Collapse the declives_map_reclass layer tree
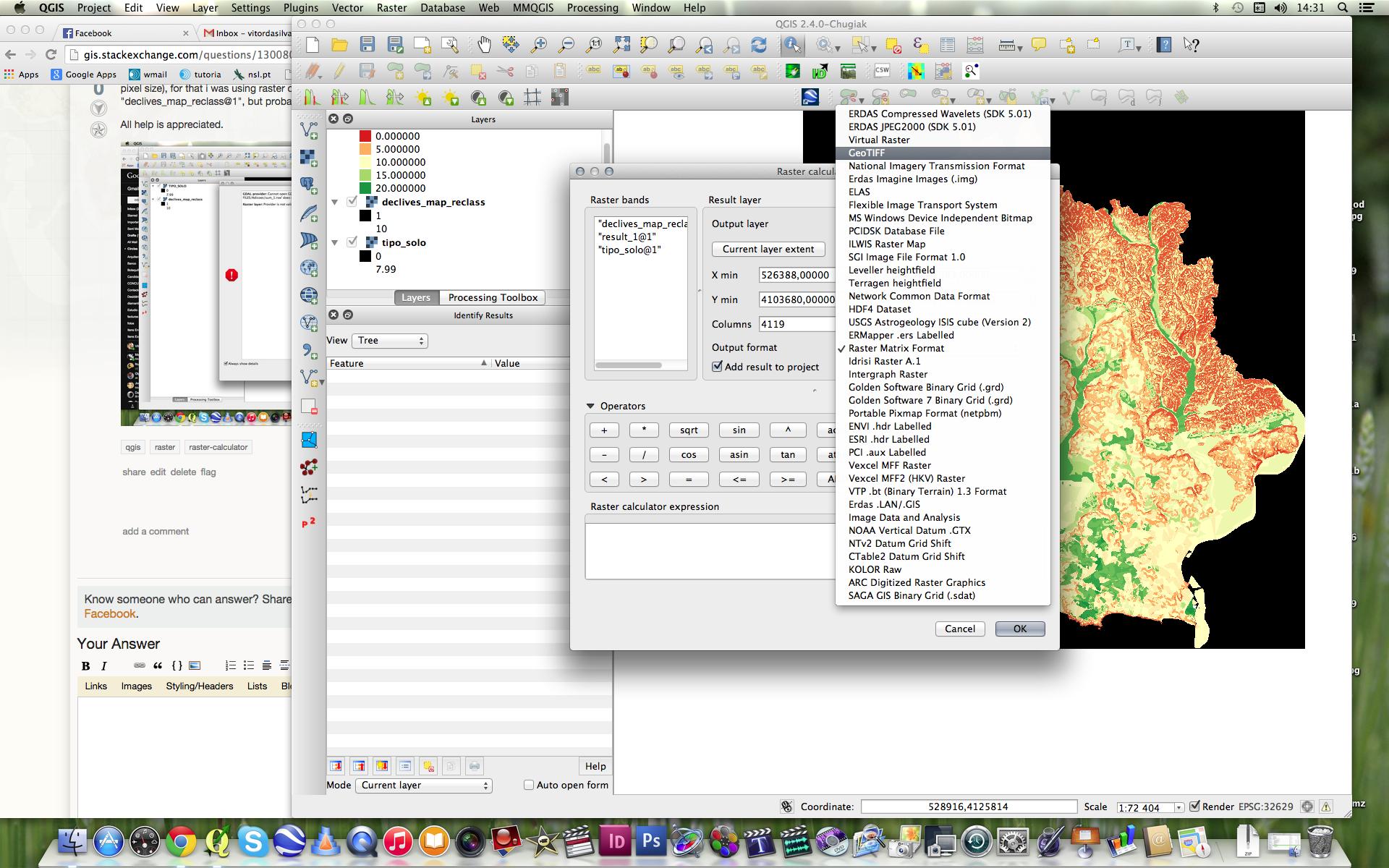The height and width of the screenshot is (868, 1389). point(335,203)
